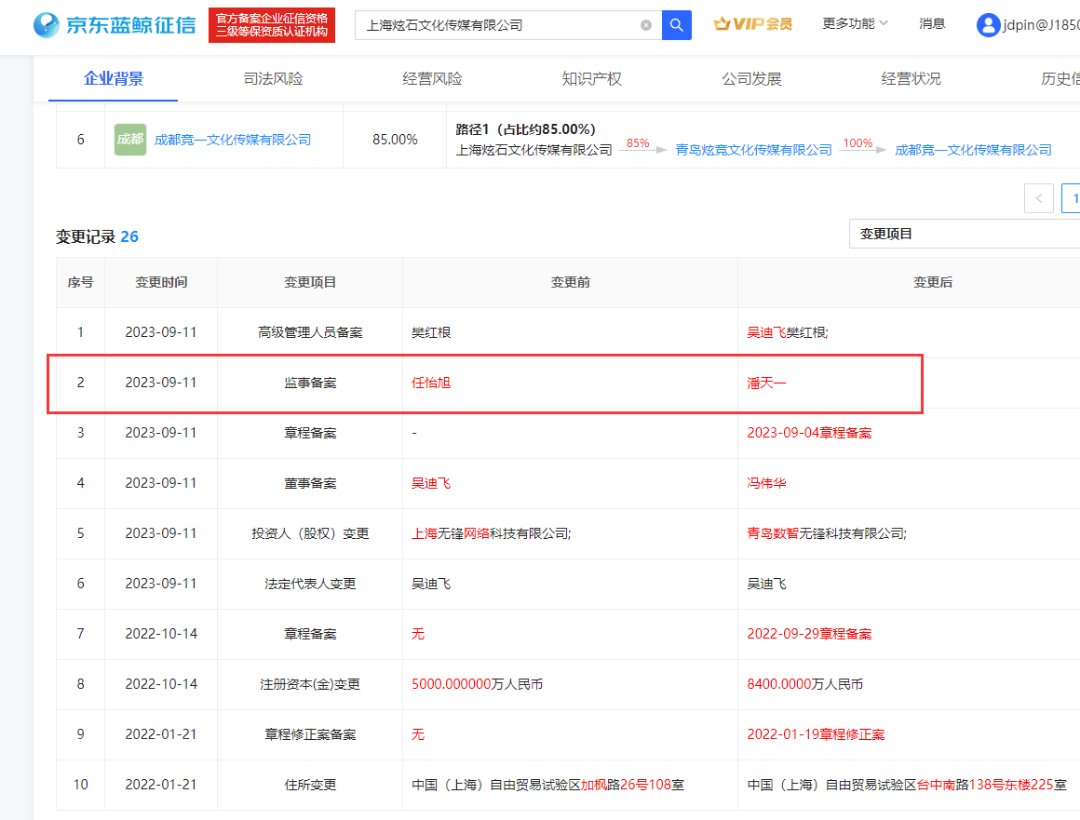Open the VIP会员 crown link
The width and height of the screenshot is (1080, 820).
(753, 24)
